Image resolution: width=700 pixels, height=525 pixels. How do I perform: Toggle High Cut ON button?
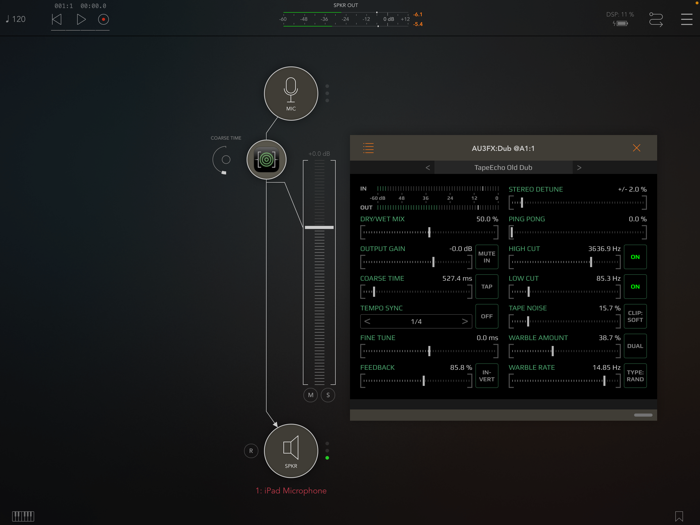[x=635, y=257]
